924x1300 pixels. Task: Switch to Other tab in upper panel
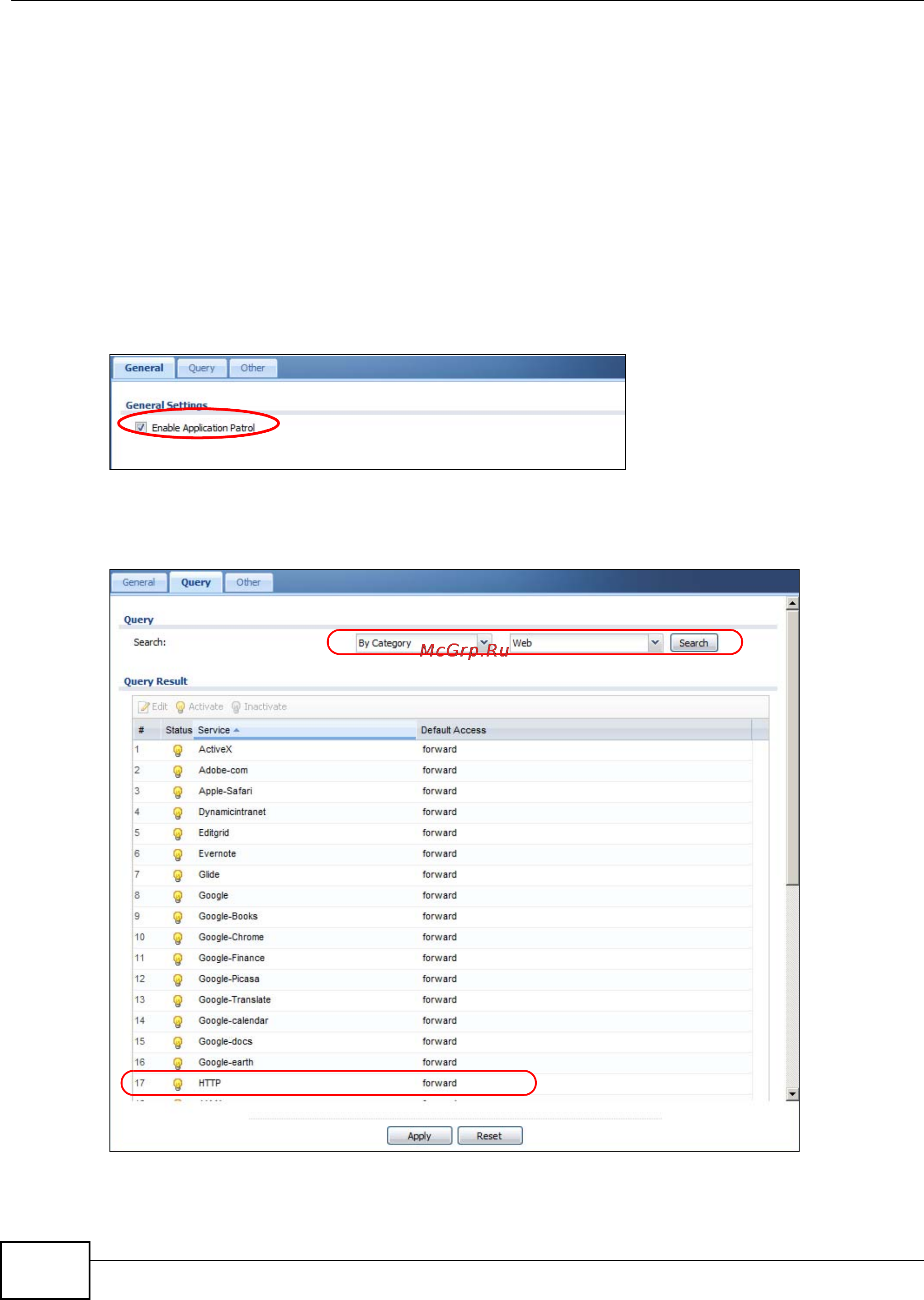(x=253, y=368)
